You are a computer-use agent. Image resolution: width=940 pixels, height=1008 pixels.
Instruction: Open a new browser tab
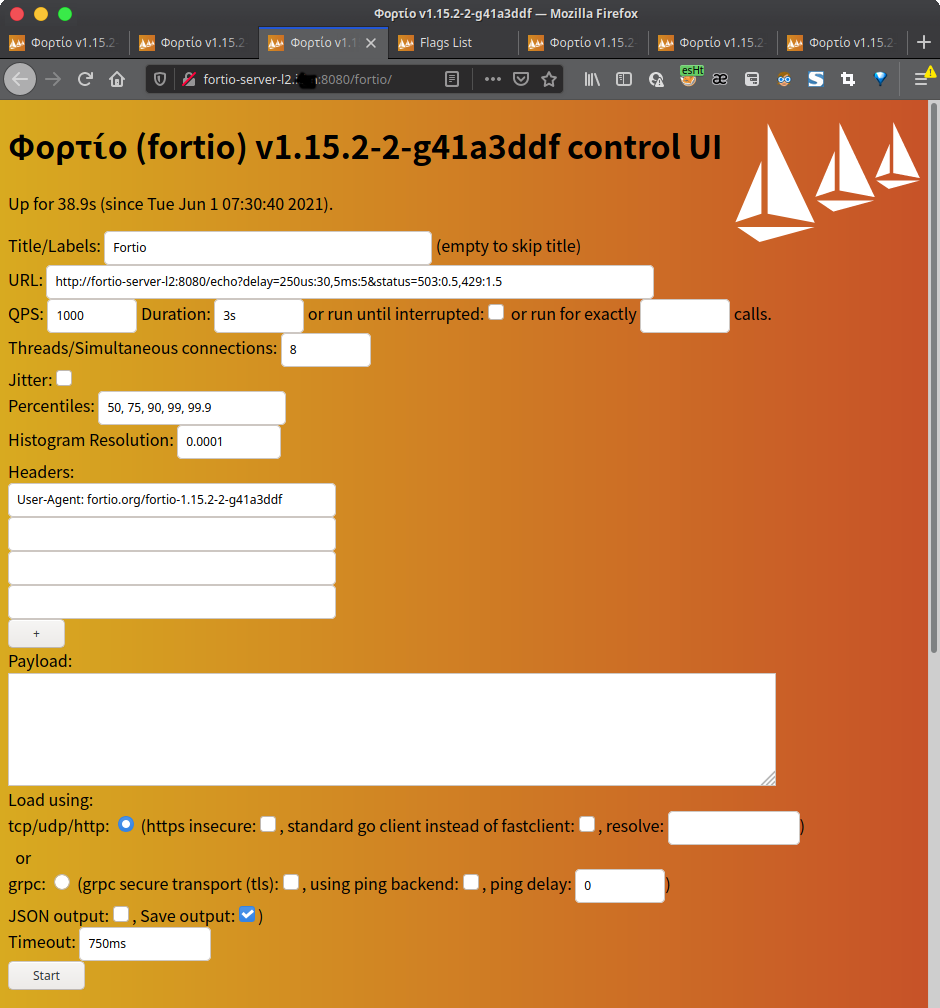click(923, 42)
